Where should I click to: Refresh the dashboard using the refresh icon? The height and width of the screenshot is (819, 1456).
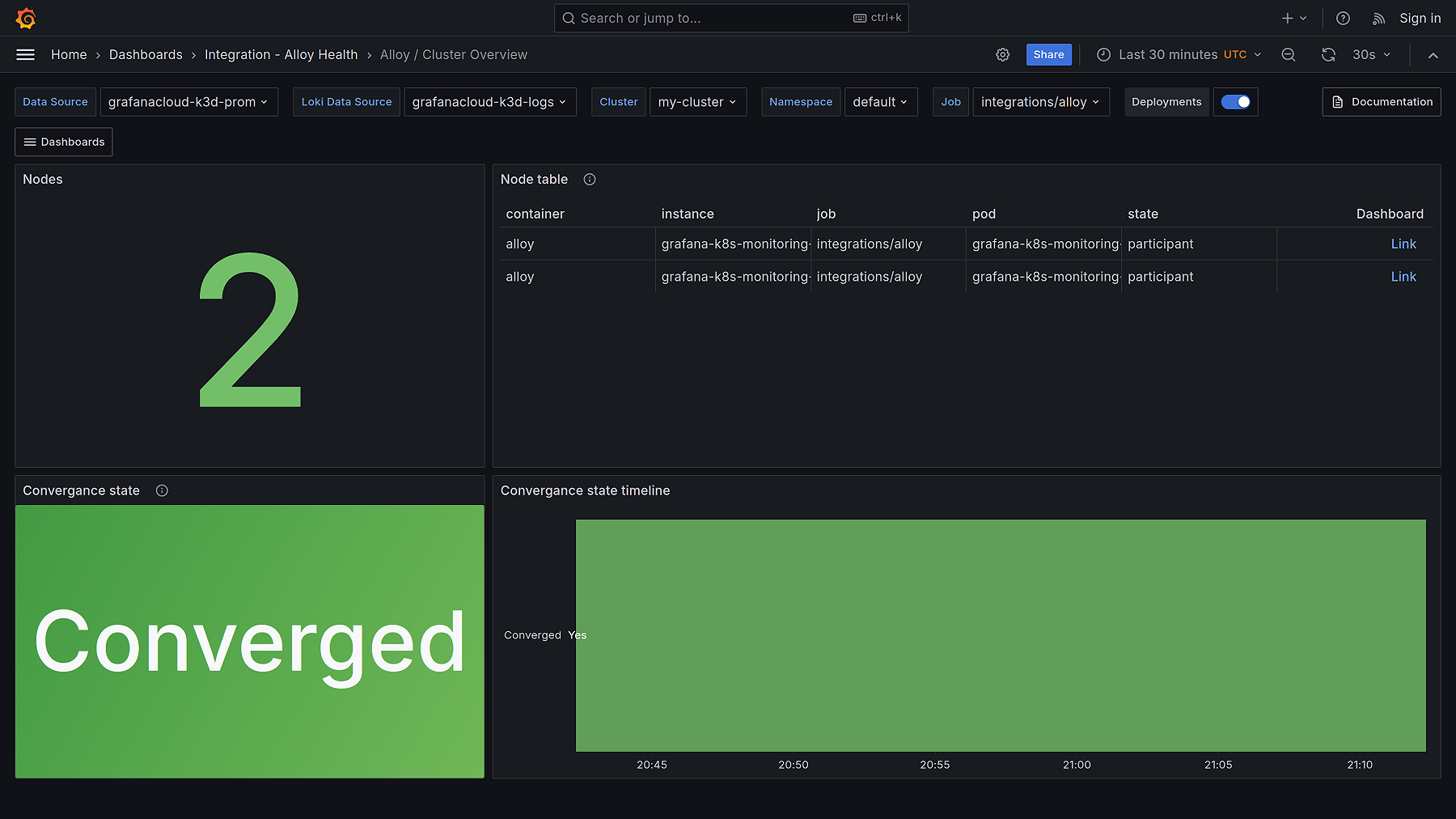point(1328,54)
